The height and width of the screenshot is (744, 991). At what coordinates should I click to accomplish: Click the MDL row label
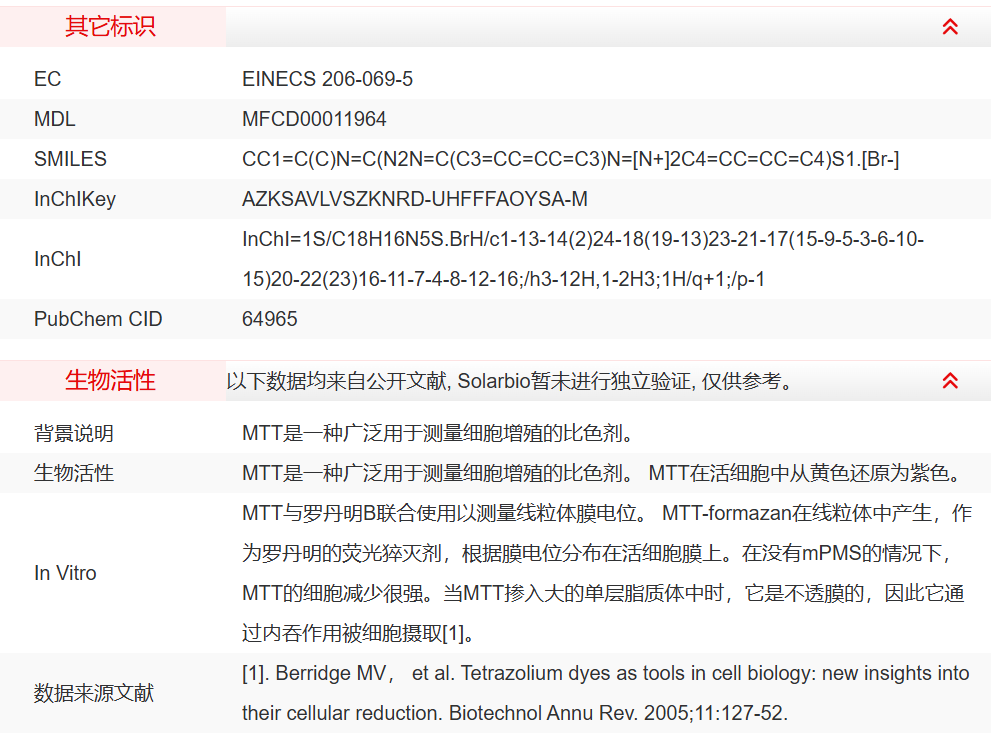[x=55, y=119]
